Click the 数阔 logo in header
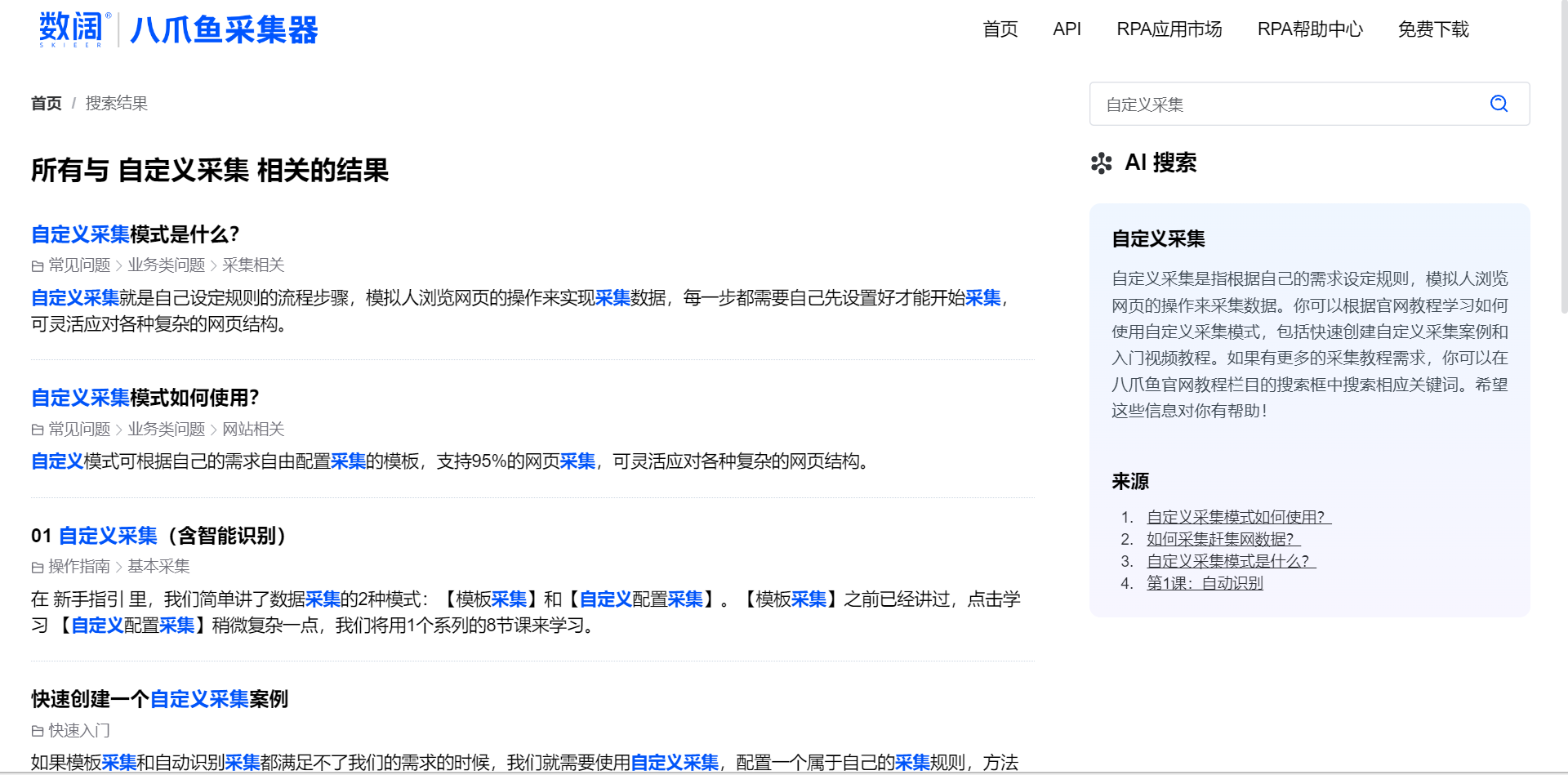1568x775 pixels. point(74,29)
